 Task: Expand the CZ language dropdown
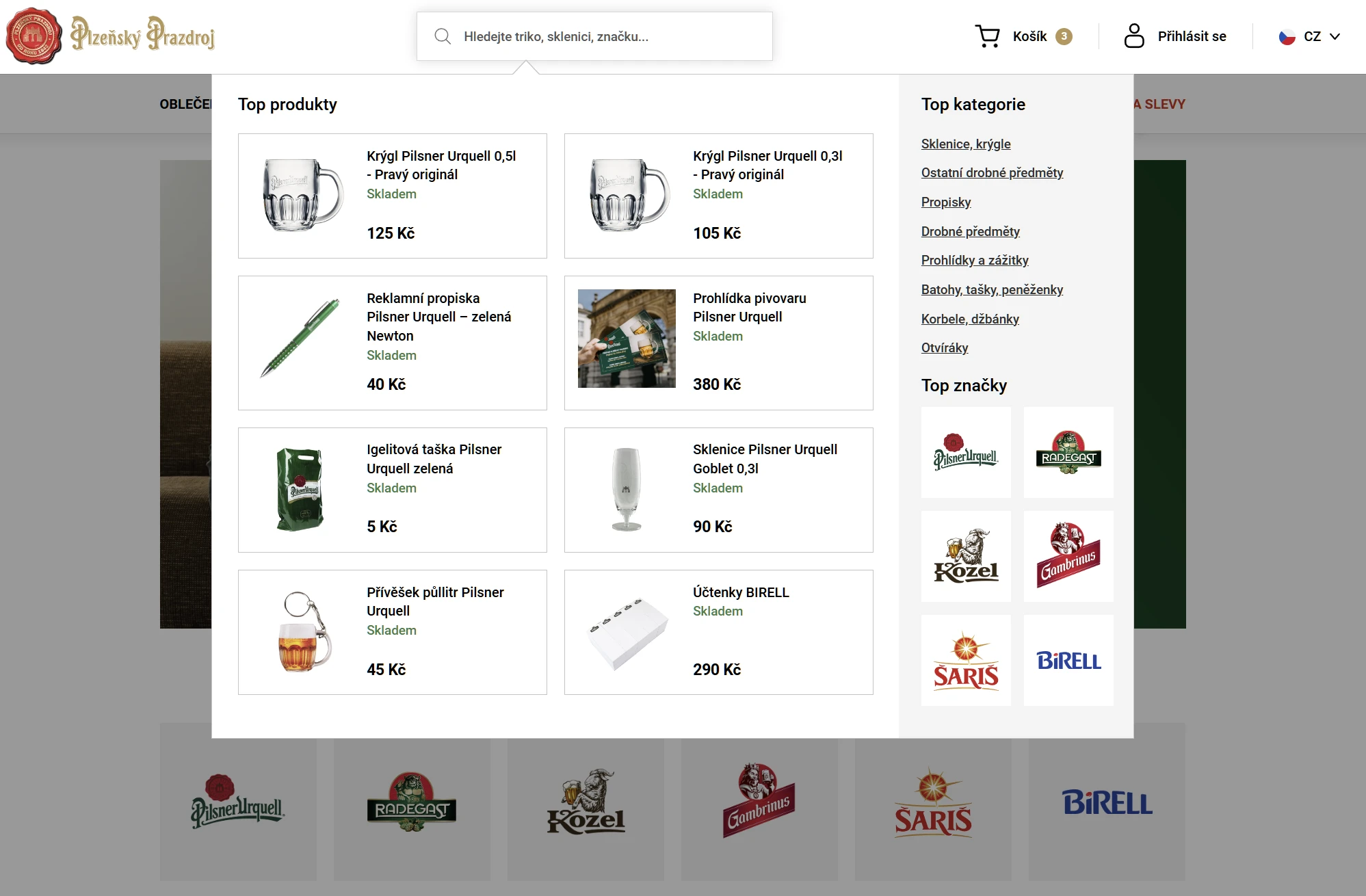coord(1309,36)
